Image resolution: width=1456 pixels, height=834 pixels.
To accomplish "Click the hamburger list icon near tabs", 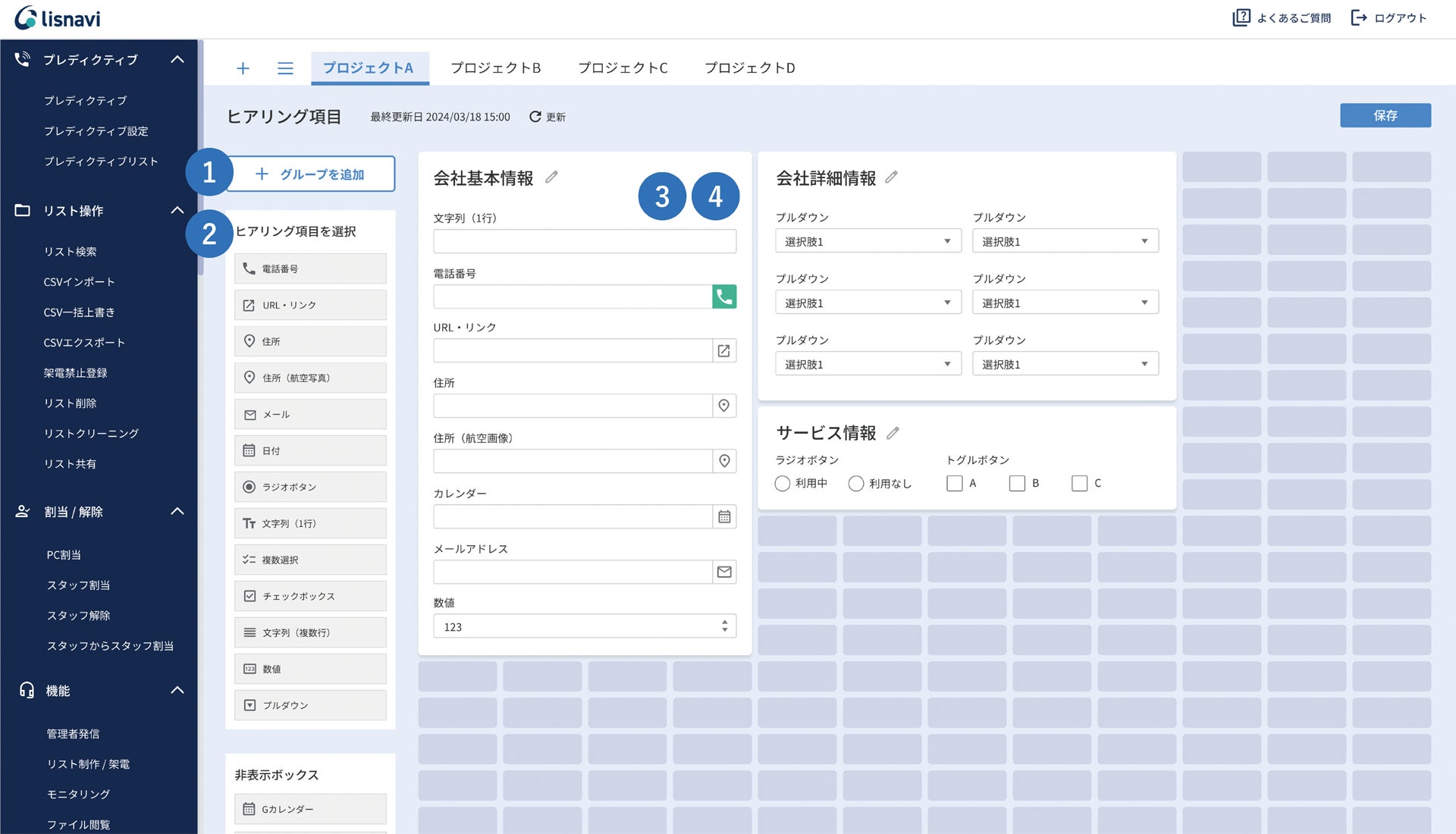I will pyautogui.click(x=285, y=68).
